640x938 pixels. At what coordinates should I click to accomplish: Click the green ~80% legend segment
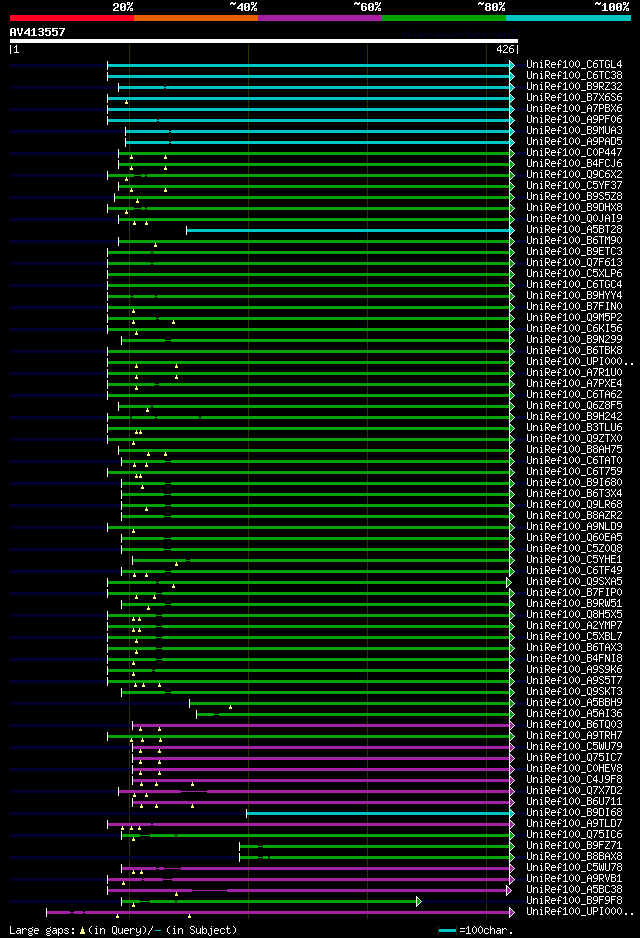point(444,18)
